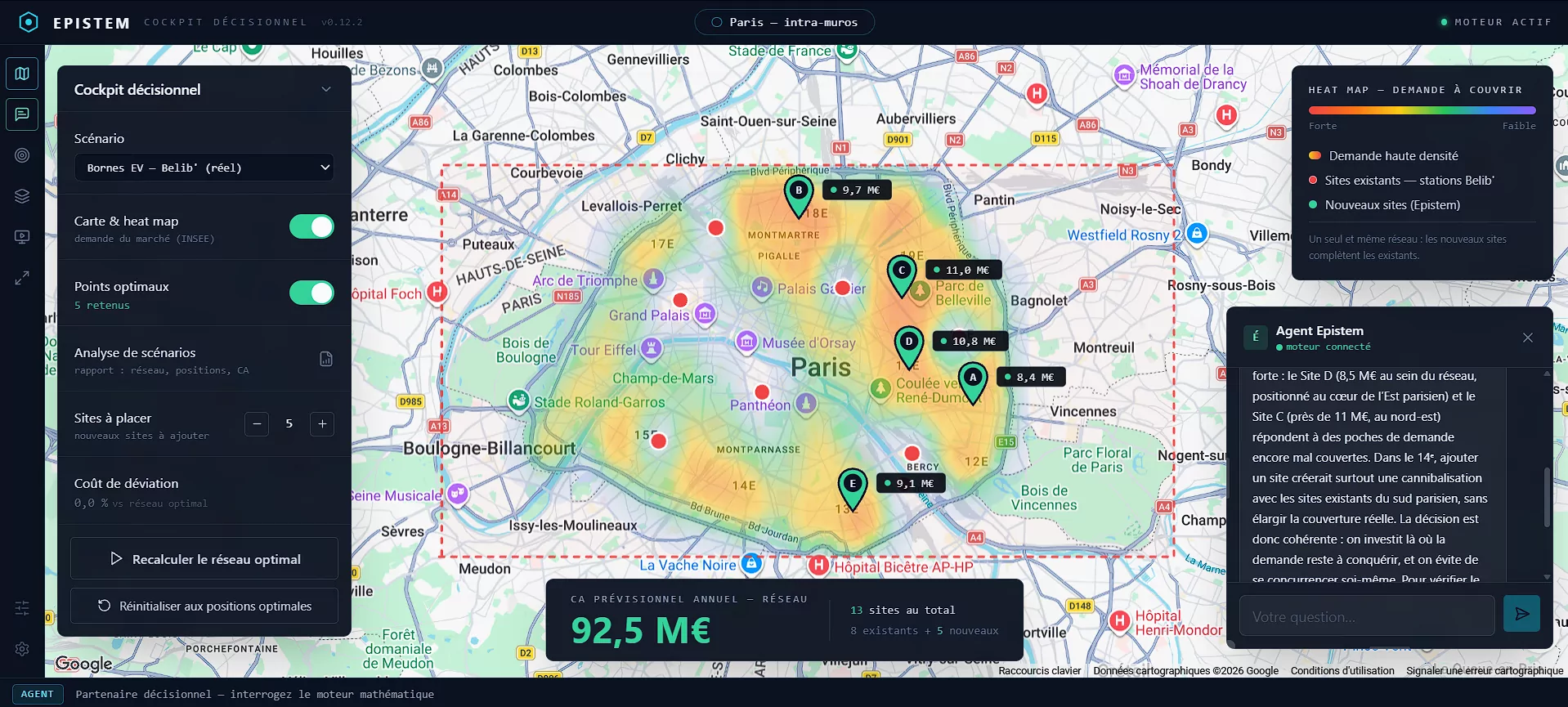Image resolution: width=1568 pixels, height=707 pixels.
Task: Click the MOTEUR ACTIF status indicator
Action: click(x=1496, y=22)
